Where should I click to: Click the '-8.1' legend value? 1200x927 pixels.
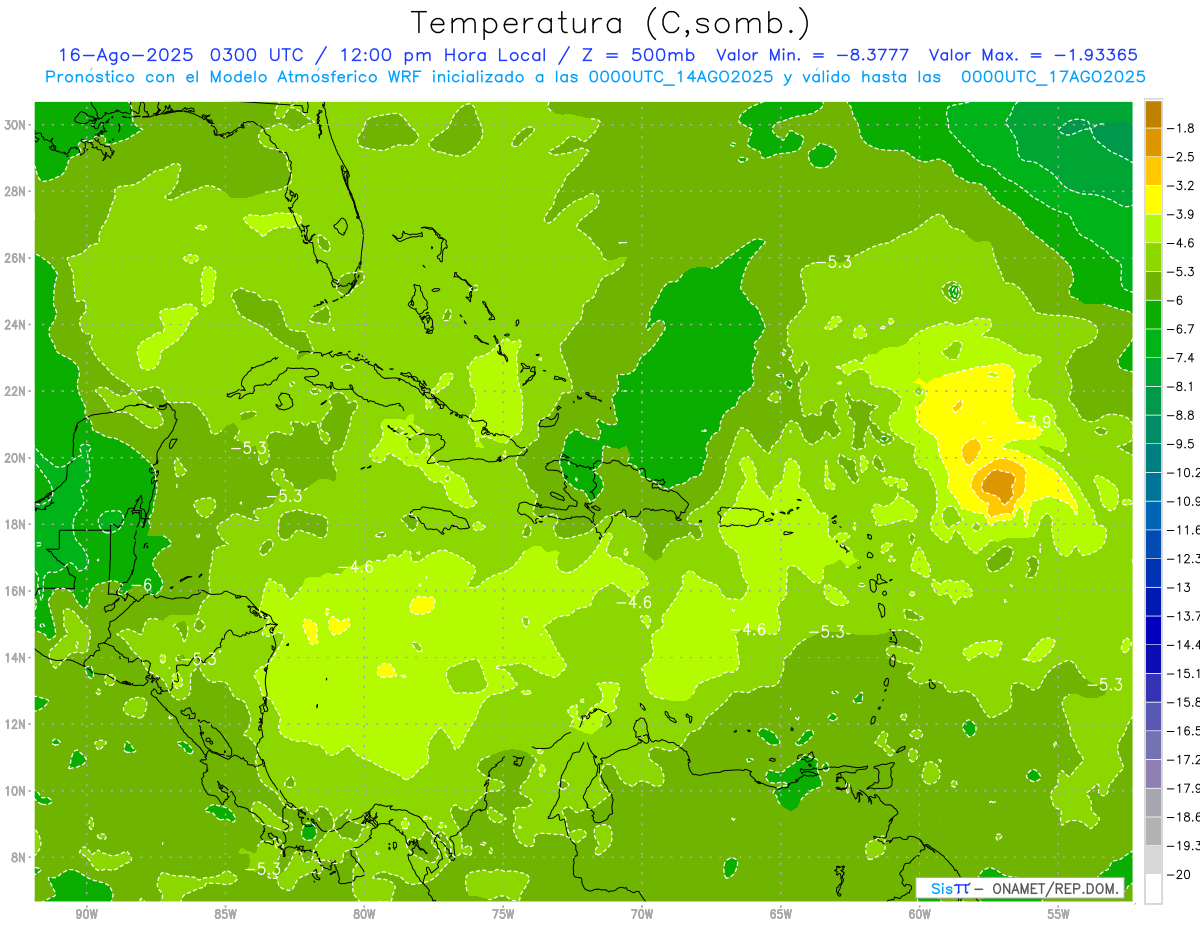tap(1182, 386)
